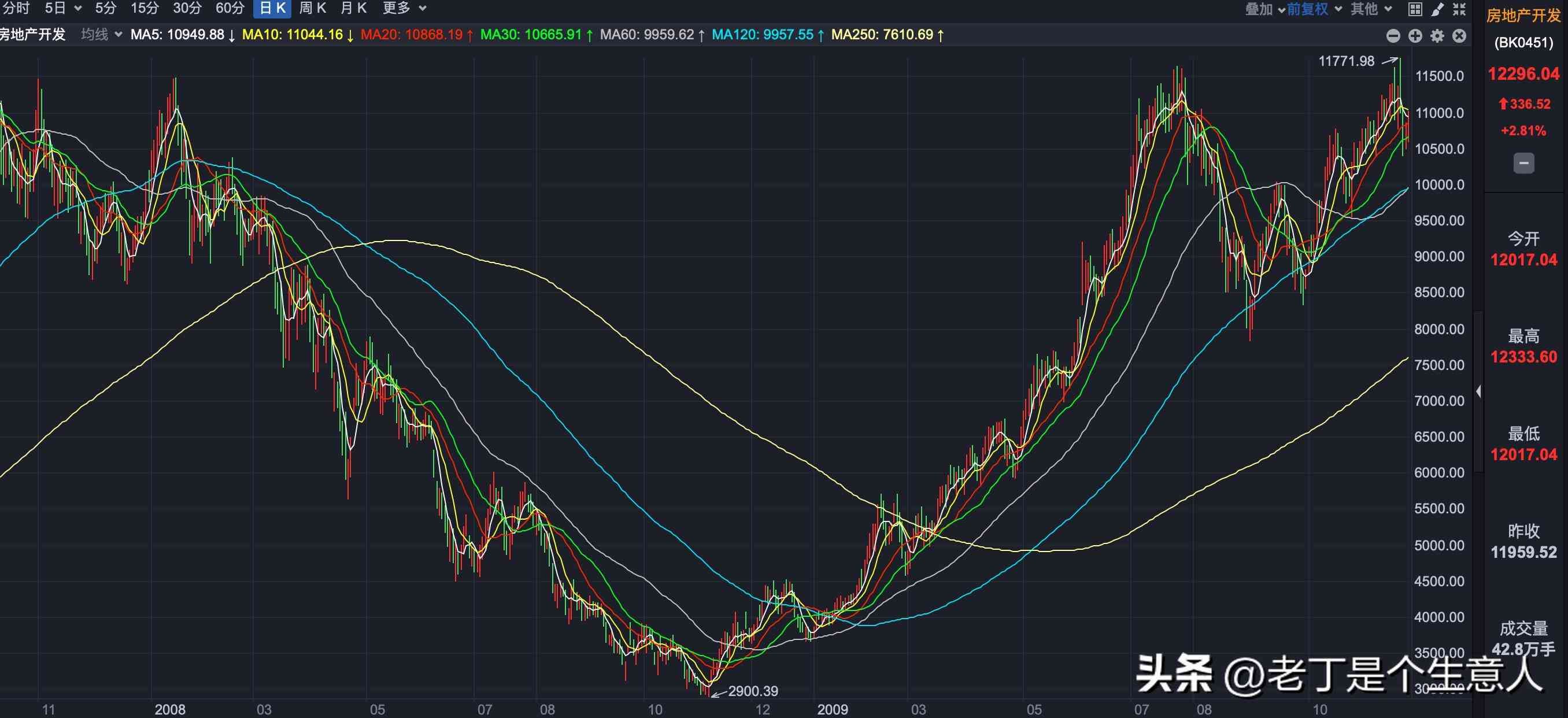Expand the 均线 indicator dropdown
This screenshot has height=718, width=1568.
coord(102,35)
